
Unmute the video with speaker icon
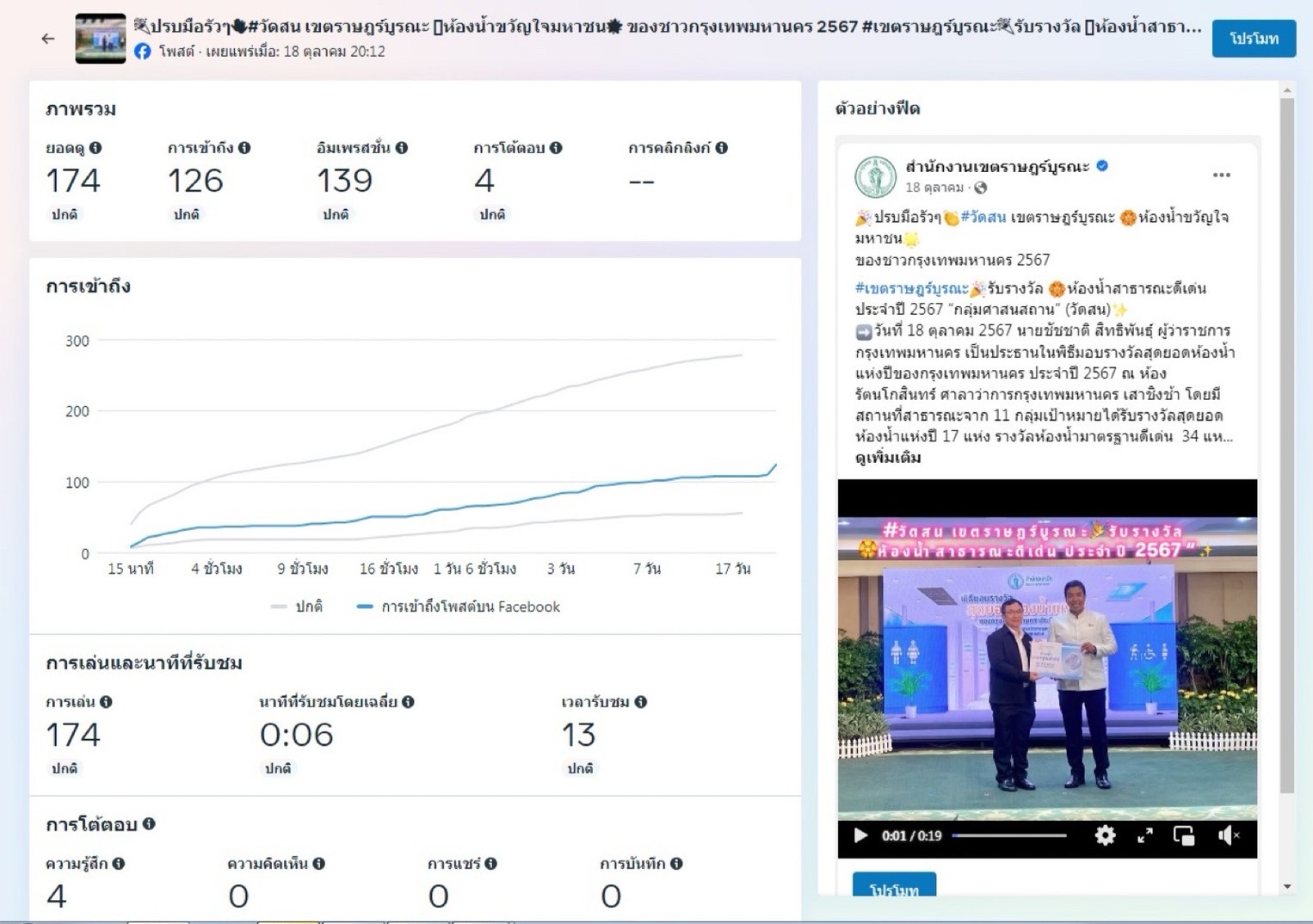click(1229, 835)
